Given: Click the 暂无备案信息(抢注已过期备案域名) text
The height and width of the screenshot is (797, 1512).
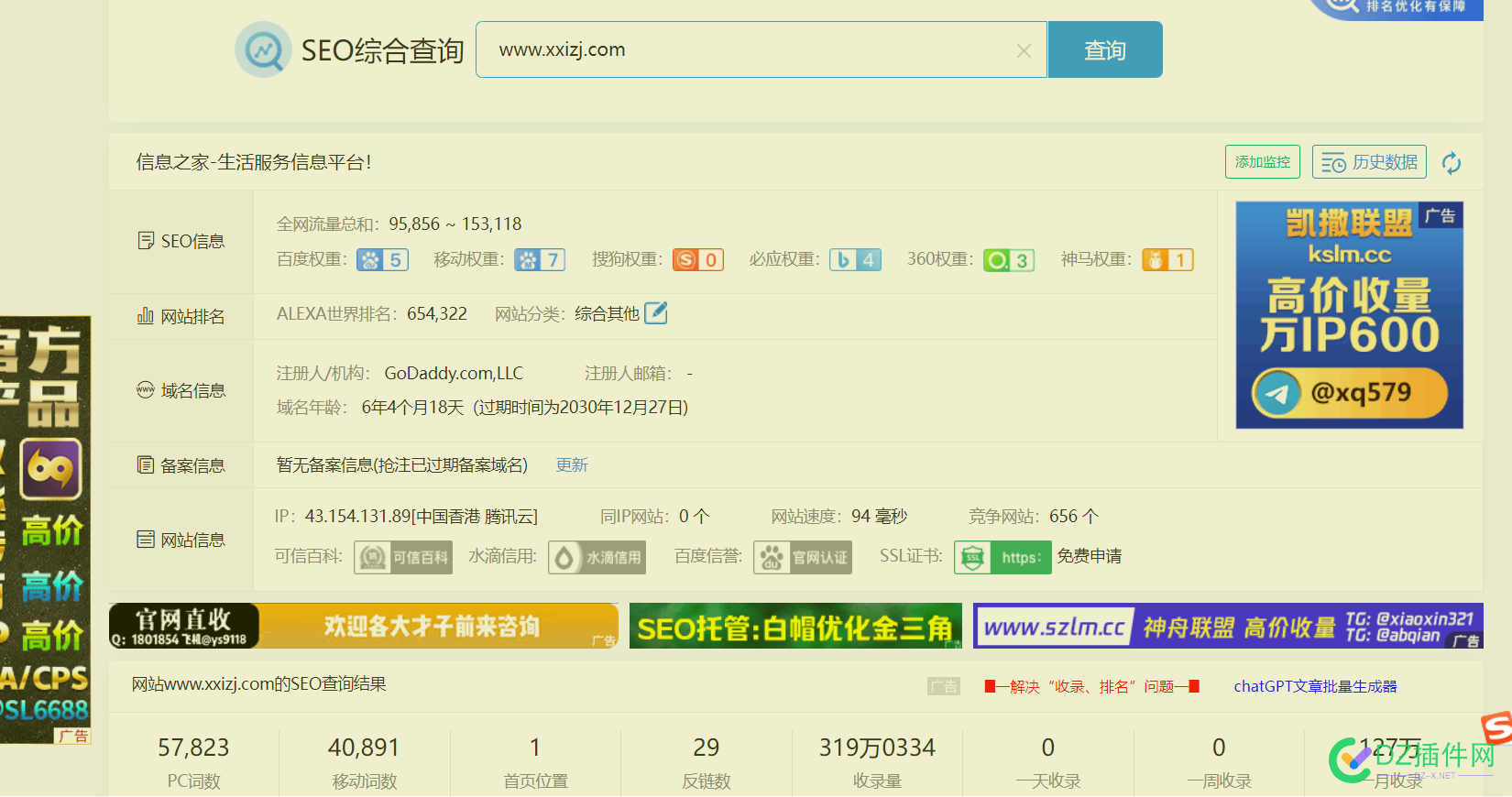Looking at the screenshot, I should click(402, 465).
